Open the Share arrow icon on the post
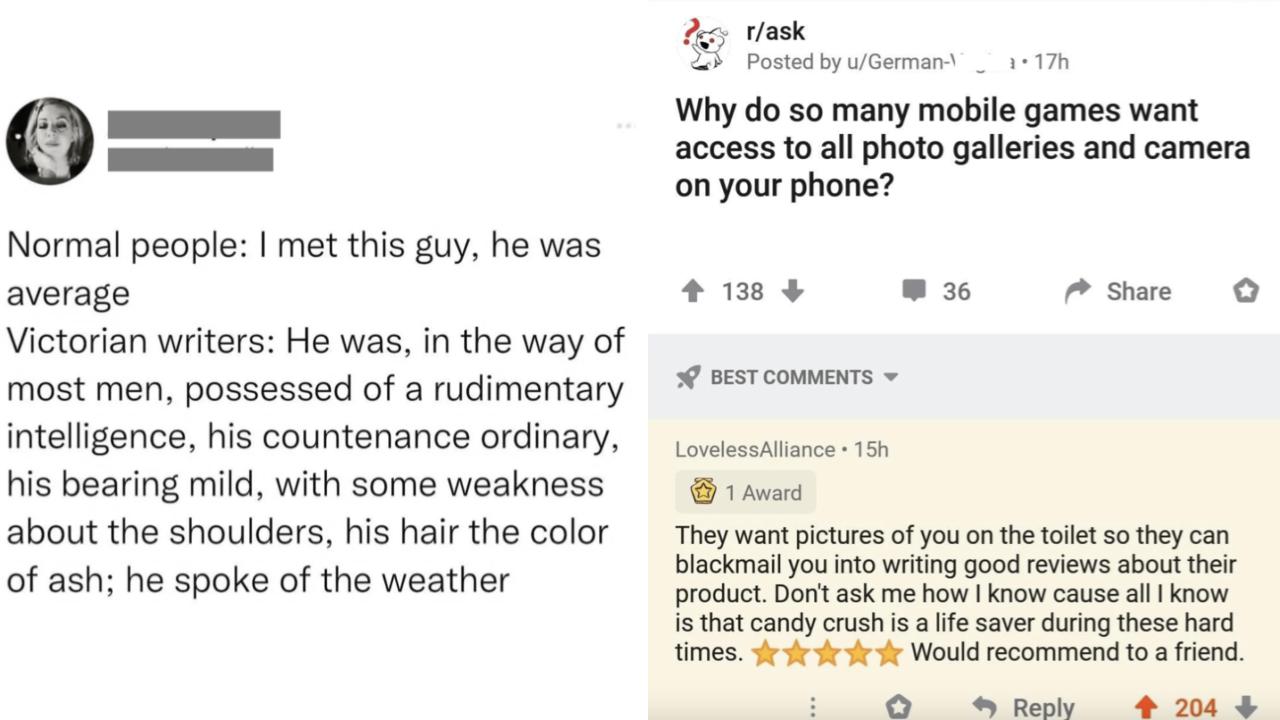The height and width of the screenshot is (720, 1280). pos(1077,291)
